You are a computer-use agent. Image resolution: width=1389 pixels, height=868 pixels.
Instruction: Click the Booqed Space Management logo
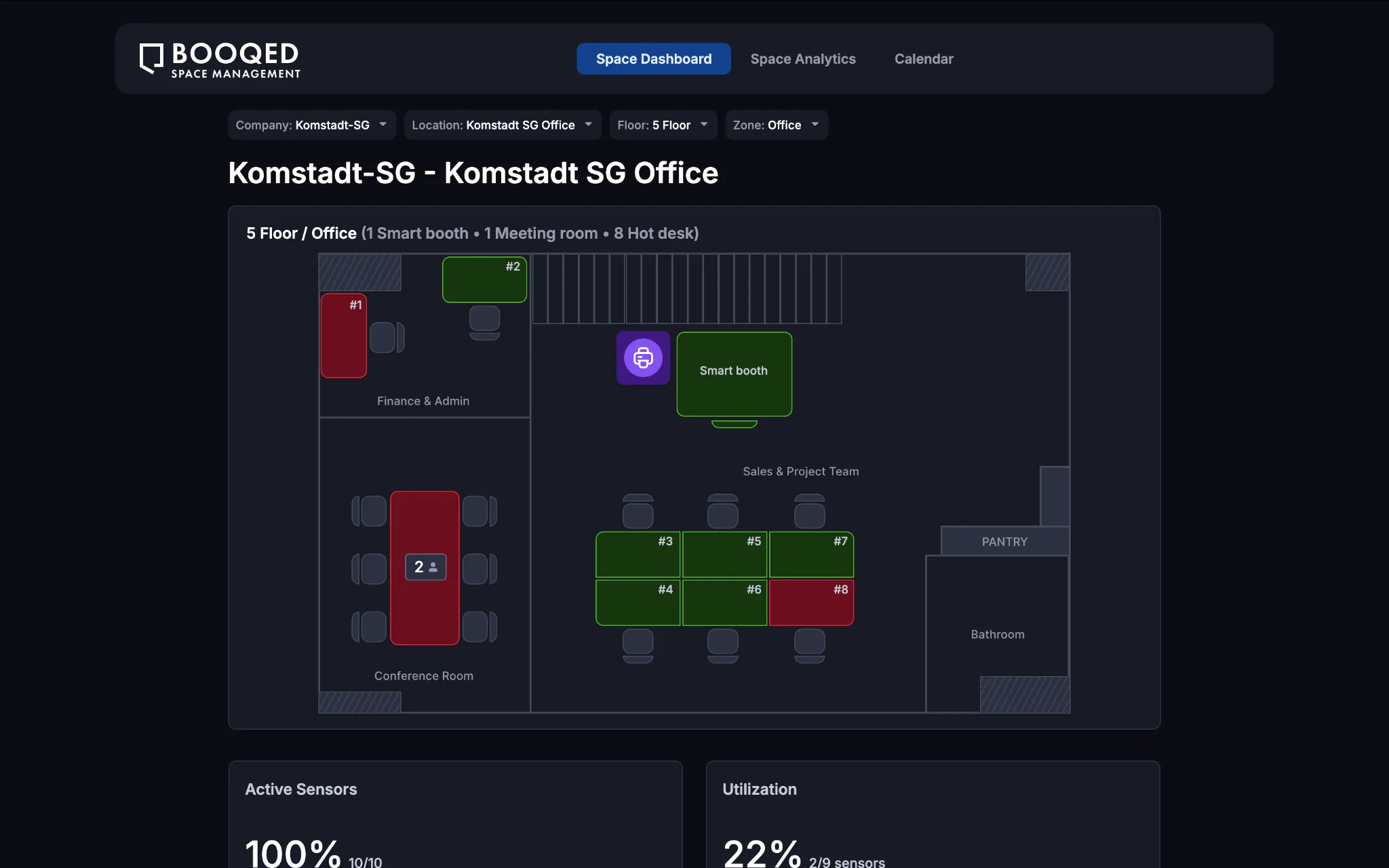[220, 60]
